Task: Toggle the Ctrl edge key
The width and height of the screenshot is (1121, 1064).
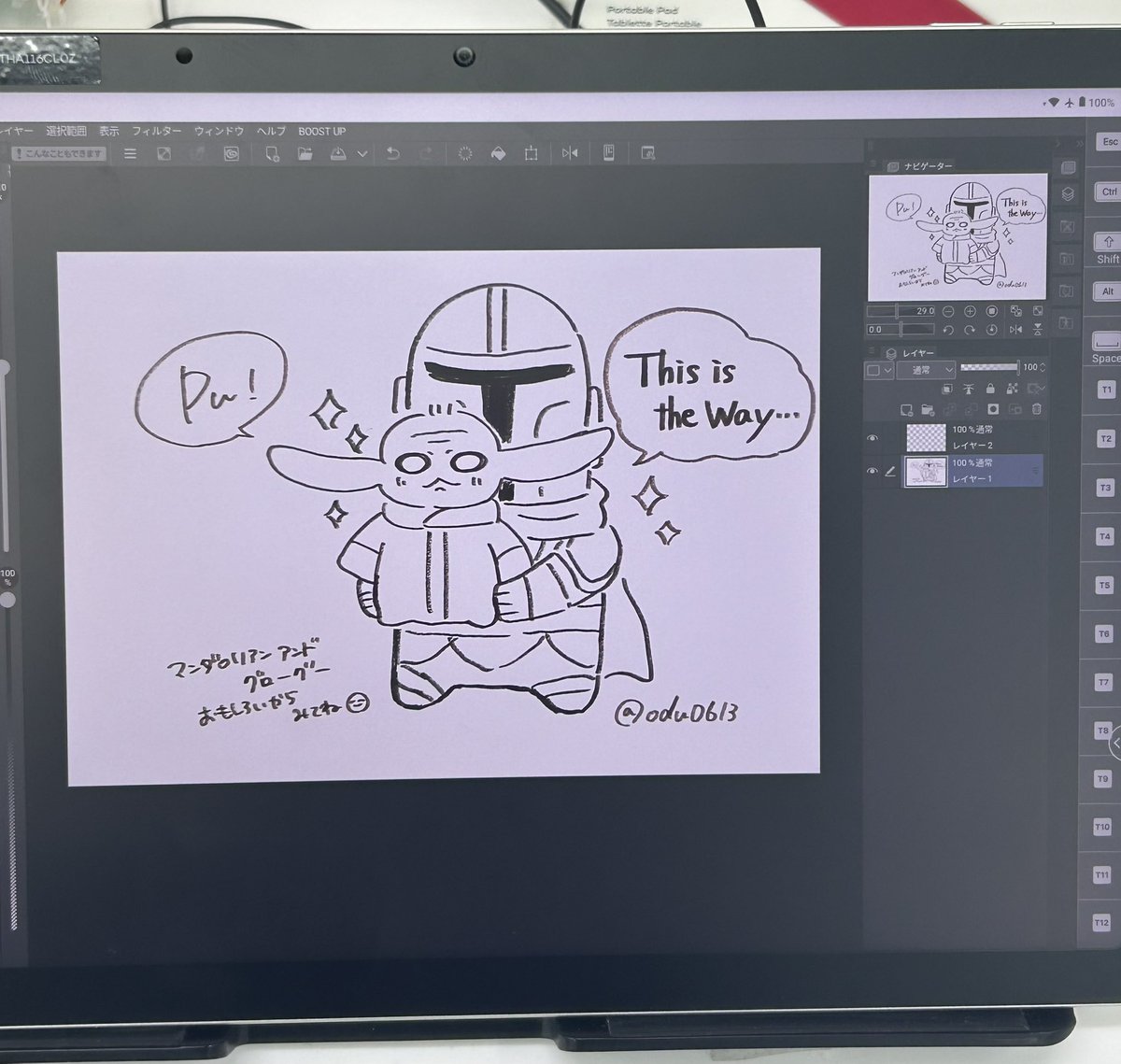Action: pyautogui.click(x=1108, y=192)
